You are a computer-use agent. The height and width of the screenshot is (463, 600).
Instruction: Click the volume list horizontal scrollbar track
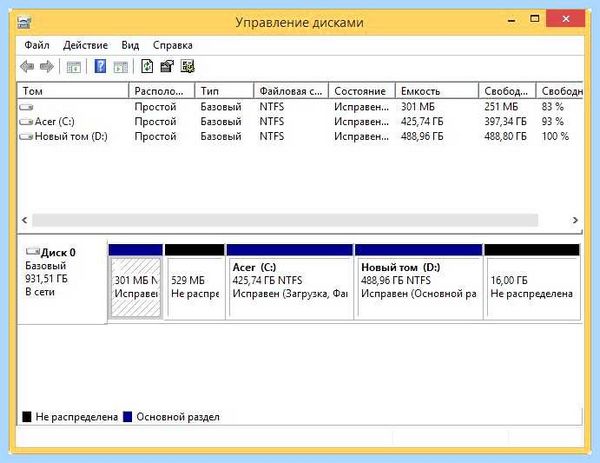point(285,220)
